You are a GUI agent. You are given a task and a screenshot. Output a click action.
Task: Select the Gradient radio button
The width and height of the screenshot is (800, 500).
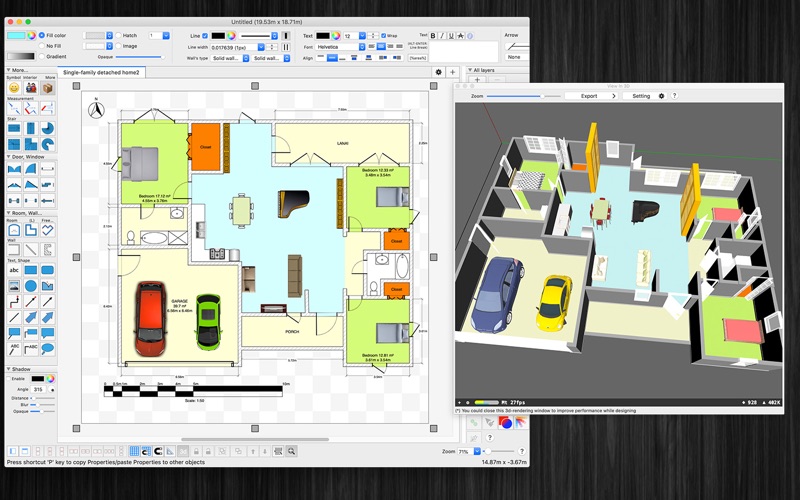[42, 57]
